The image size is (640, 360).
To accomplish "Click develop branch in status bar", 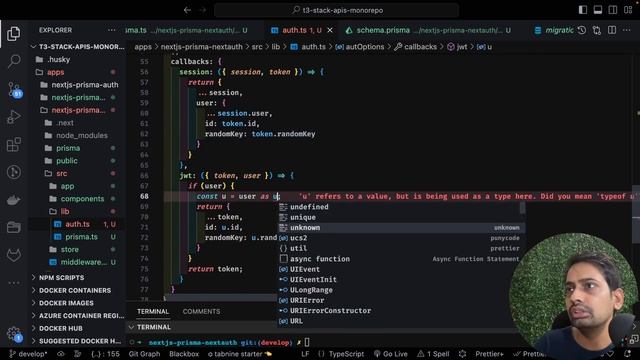I will 28,354.
